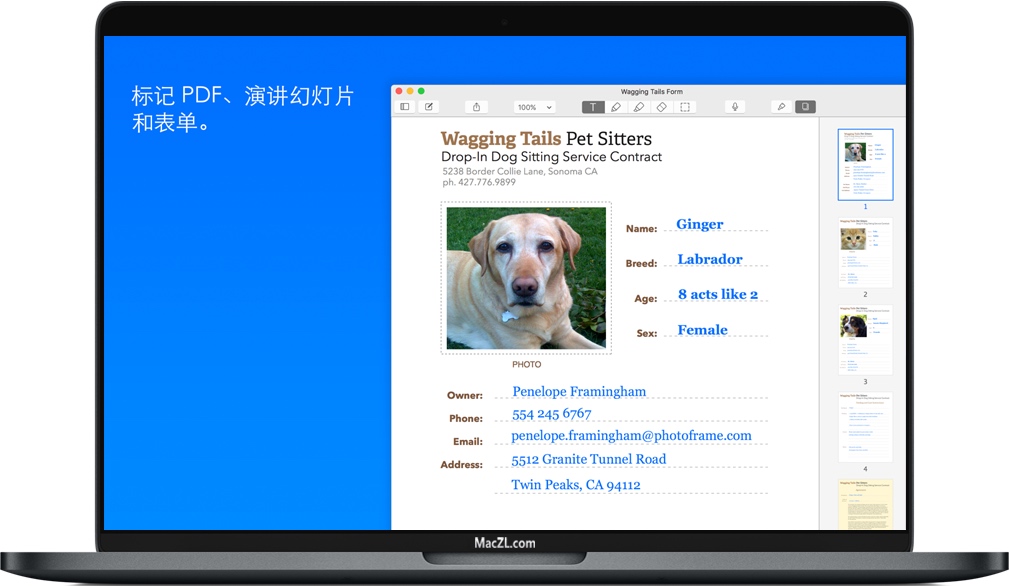Click the 'Wagging Tails Form' window title
Viewport: 1009px width, 586px height.
[651, 91]
